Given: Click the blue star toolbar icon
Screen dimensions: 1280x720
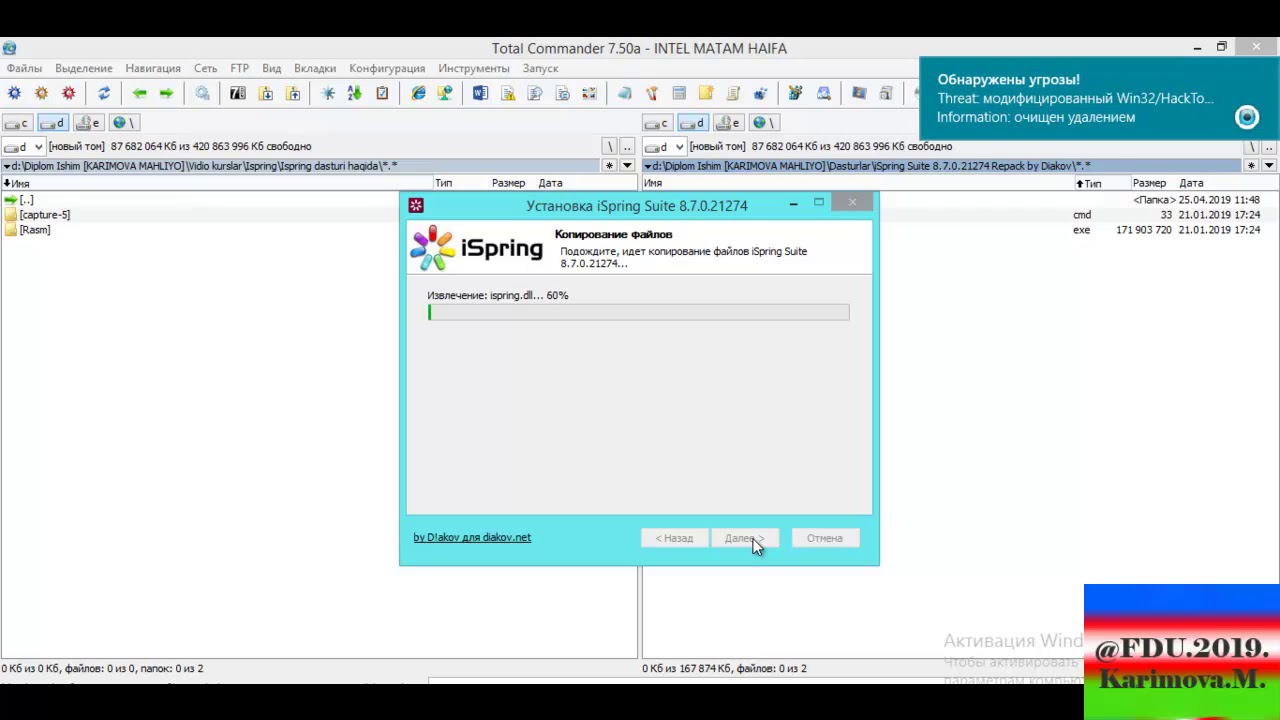Looking at the screenshot, I should pos(327,93).
